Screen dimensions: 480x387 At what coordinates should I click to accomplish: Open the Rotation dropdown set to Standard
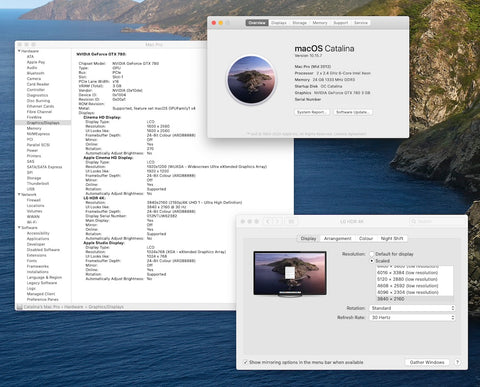(412, 308)
